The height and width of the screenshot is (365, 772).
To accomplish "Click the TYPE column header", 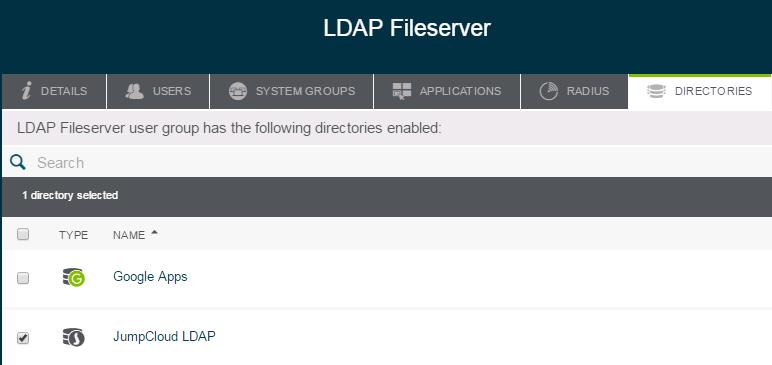I will click(73, 235).
